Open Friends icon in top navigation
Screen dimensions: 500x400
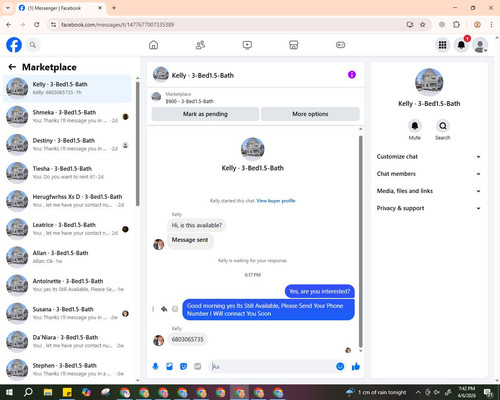coord(200,45)
